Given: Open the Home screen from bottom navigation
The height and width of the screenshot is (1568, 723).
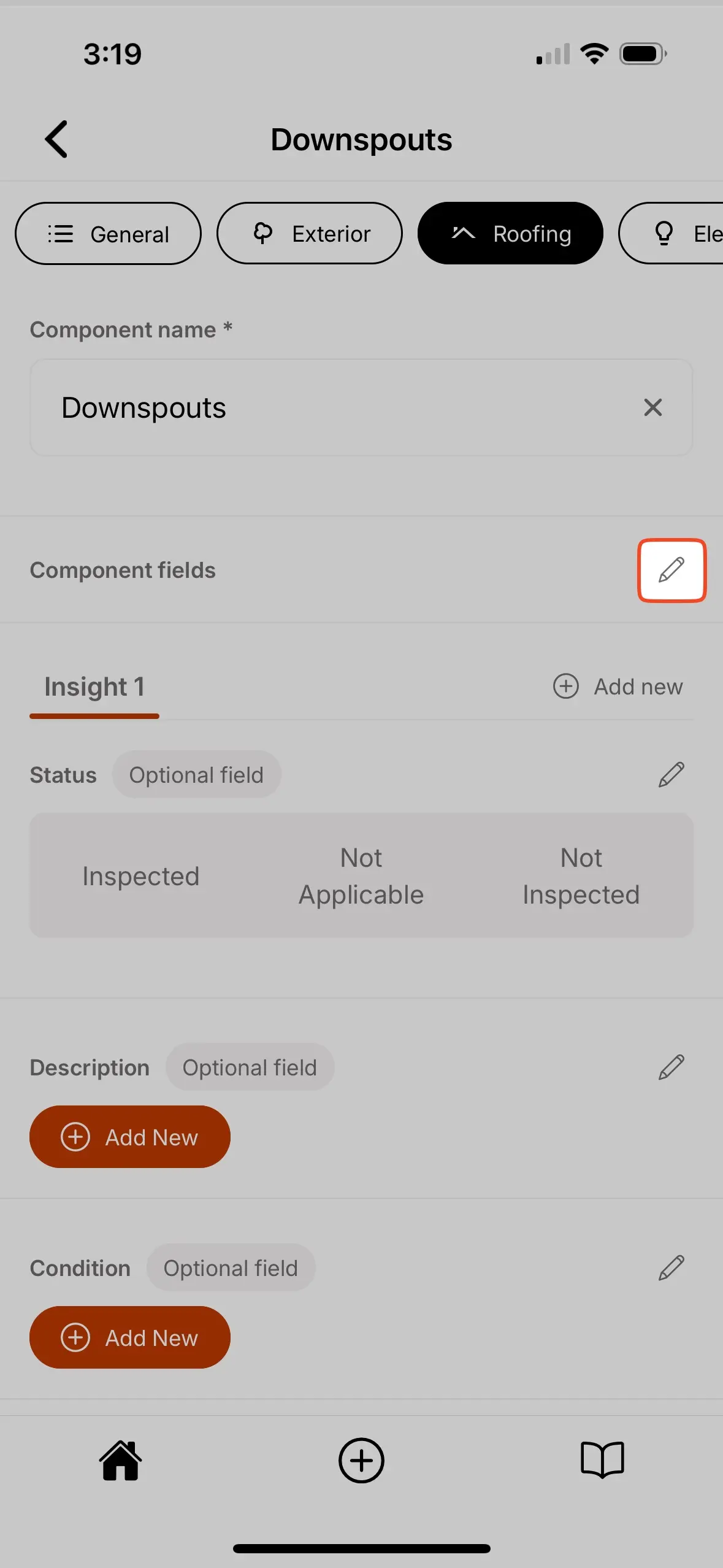Looking at the screenshot, I should [x=120, y=1460].
